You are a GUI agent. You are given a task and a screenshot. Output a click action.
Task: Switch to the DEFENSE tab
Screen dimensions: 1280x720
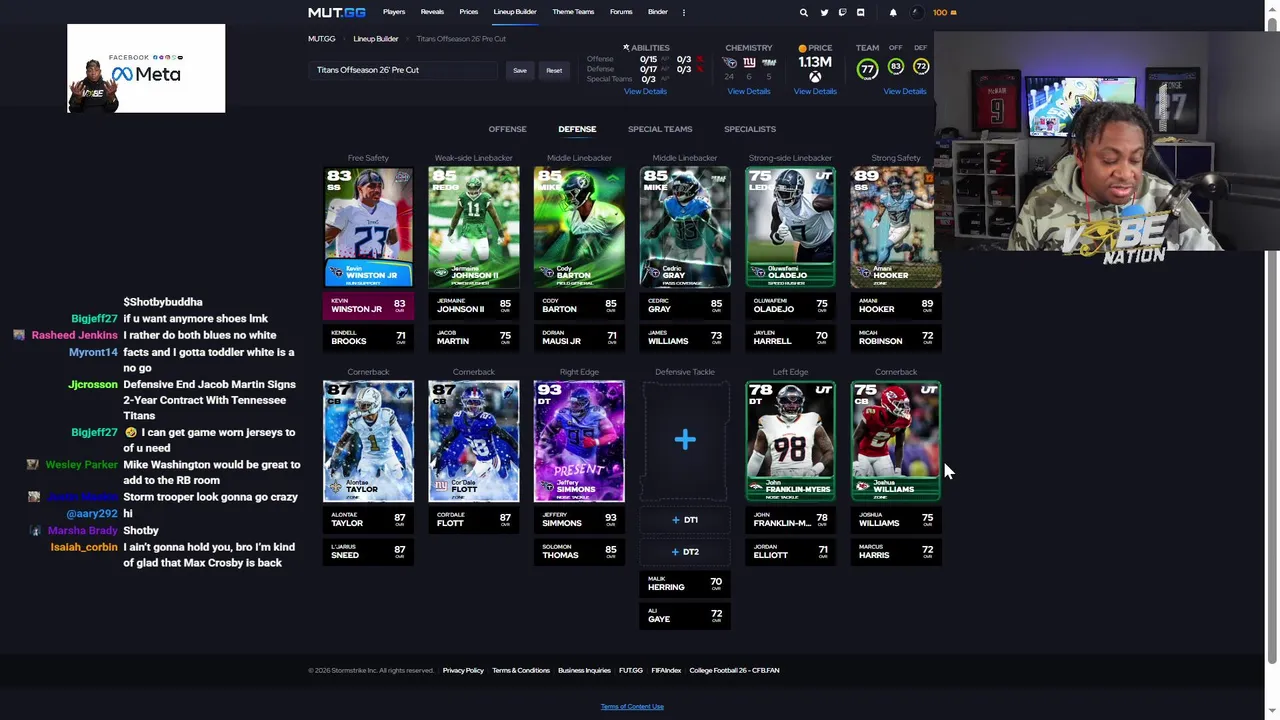(x=577, y=129)
